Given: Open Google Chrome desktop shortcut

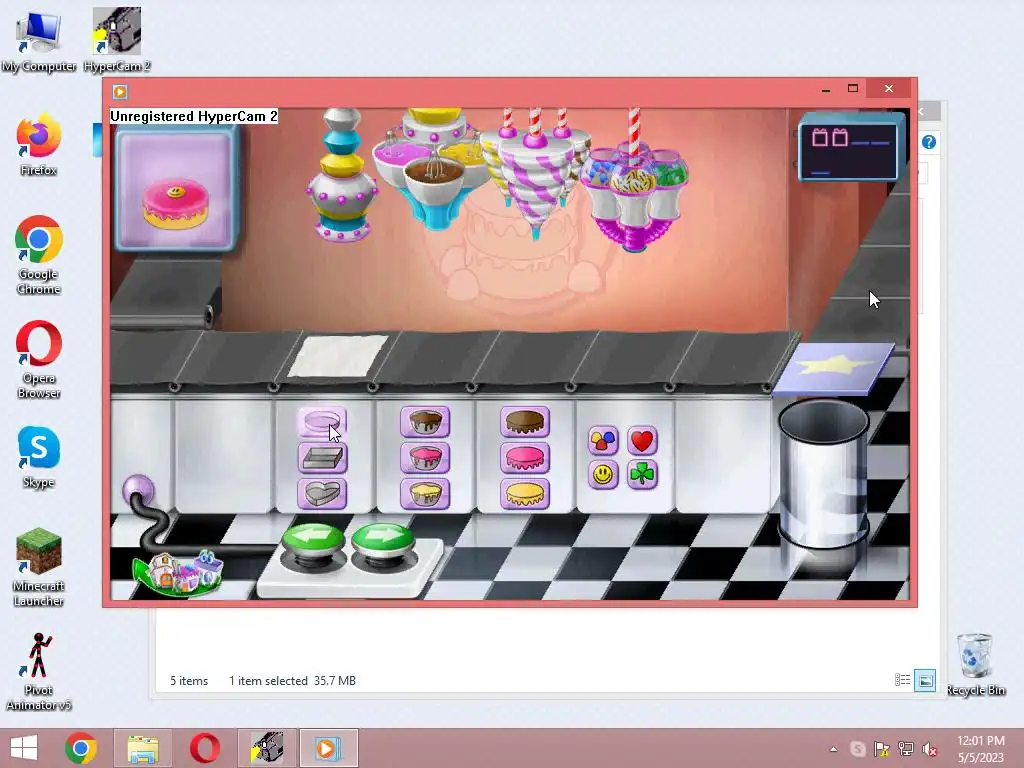Looking at the screenshot, I should click(x=39, y=255).
